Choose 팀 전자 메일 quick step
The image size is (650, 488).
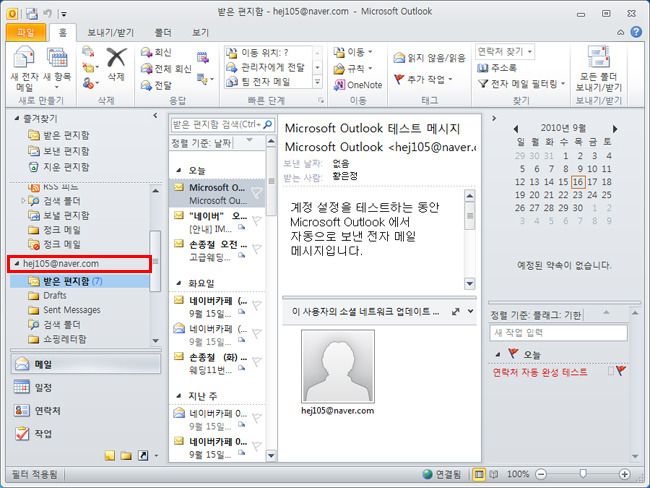(x=268, y=82)
